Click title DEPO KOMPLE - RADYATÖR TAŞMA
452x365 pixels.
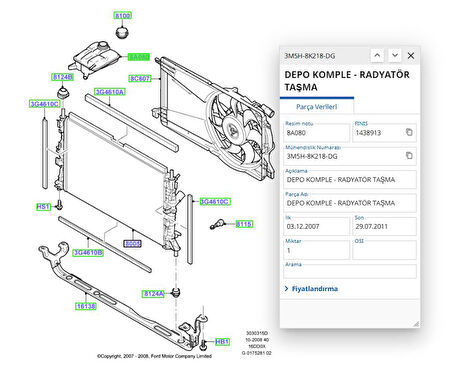tap(347, 81)
